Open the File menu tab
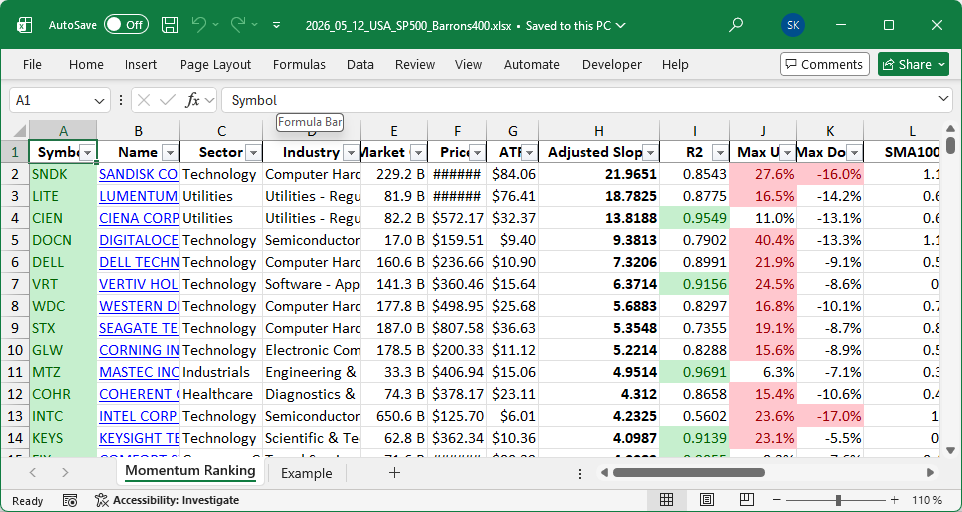 [33, 64]
